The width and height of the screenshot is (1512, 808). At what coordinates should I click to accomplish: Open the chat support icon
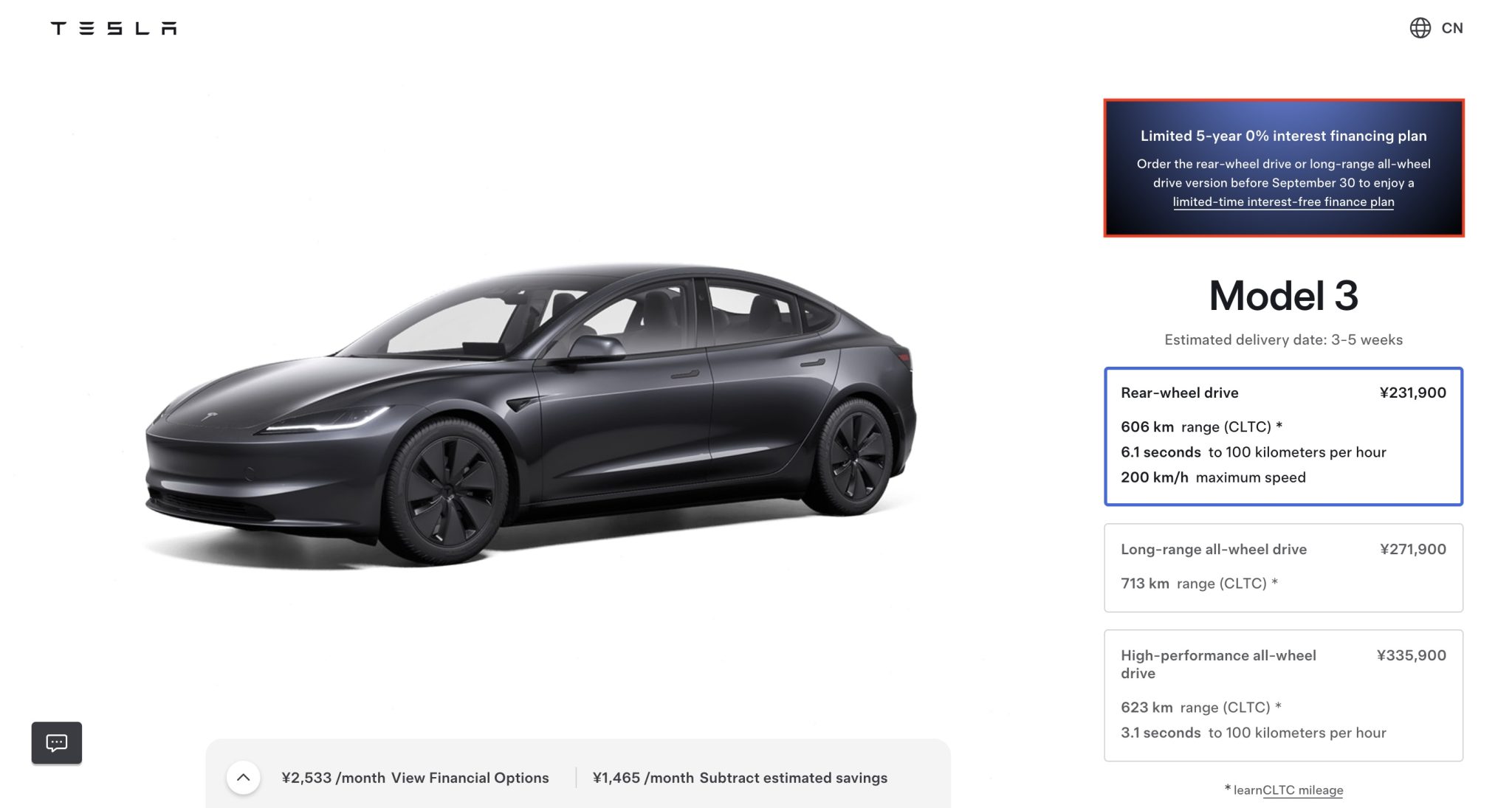click(57, 742)
